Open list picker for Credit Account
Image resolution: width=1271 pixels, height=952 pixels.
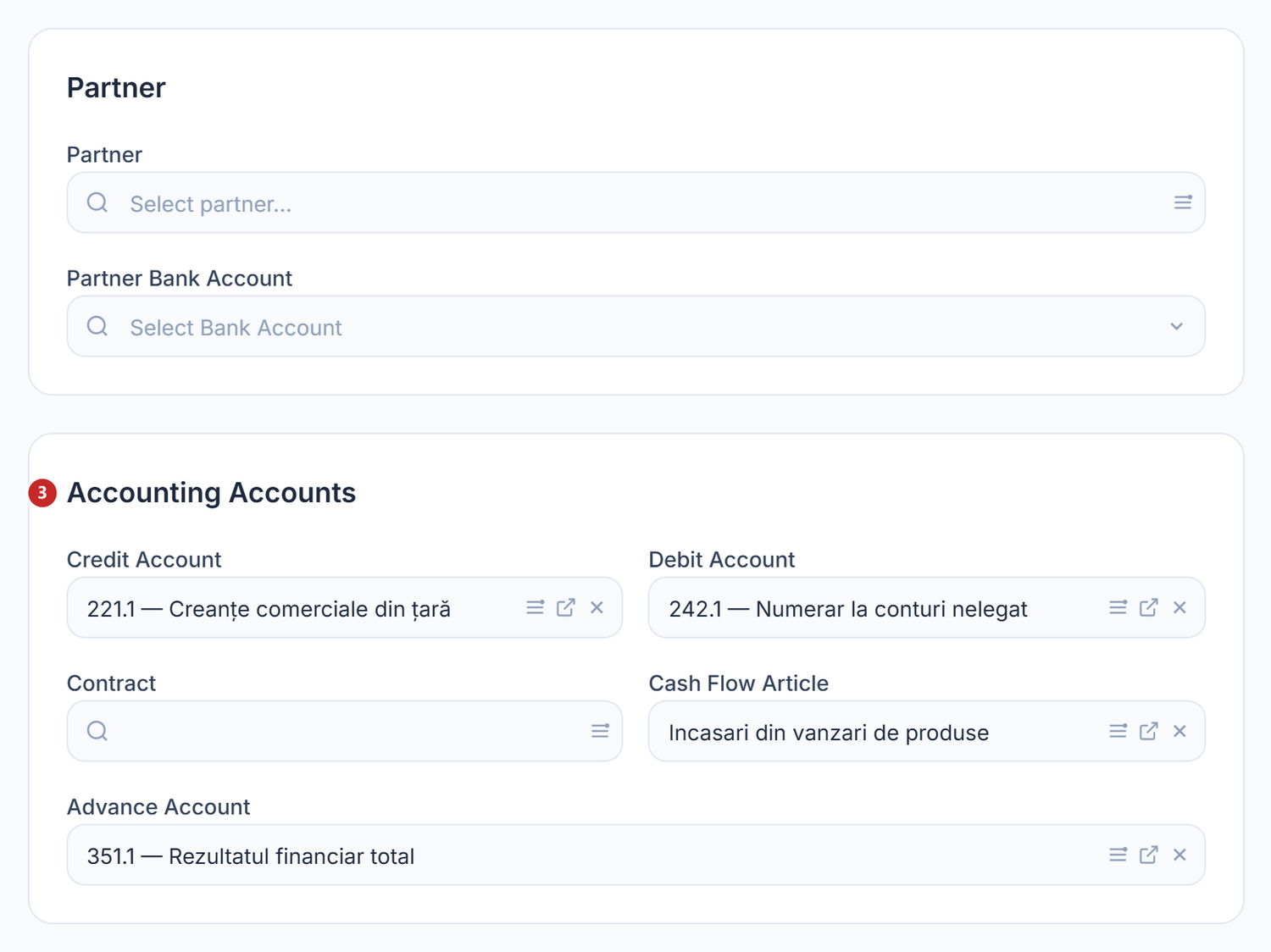(x=535, y=607)
